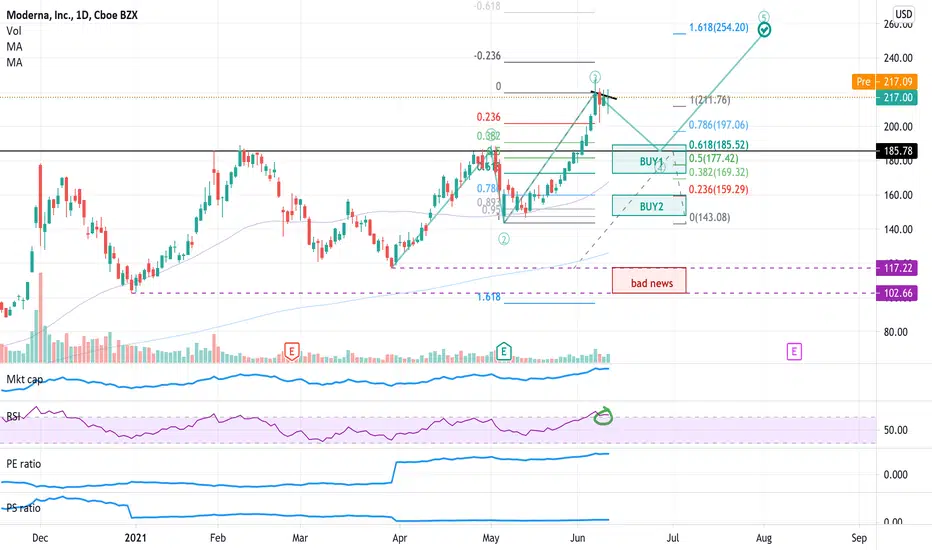
Task: Click the 80.00 price axis value
Action: (896, 332)
